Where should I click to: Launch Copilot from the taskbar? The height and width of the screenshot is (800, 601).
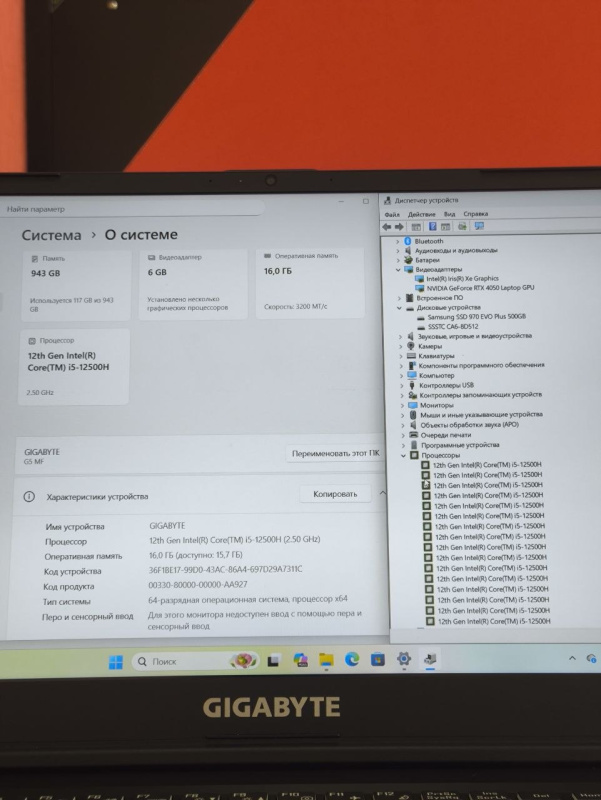click(300, 661)
